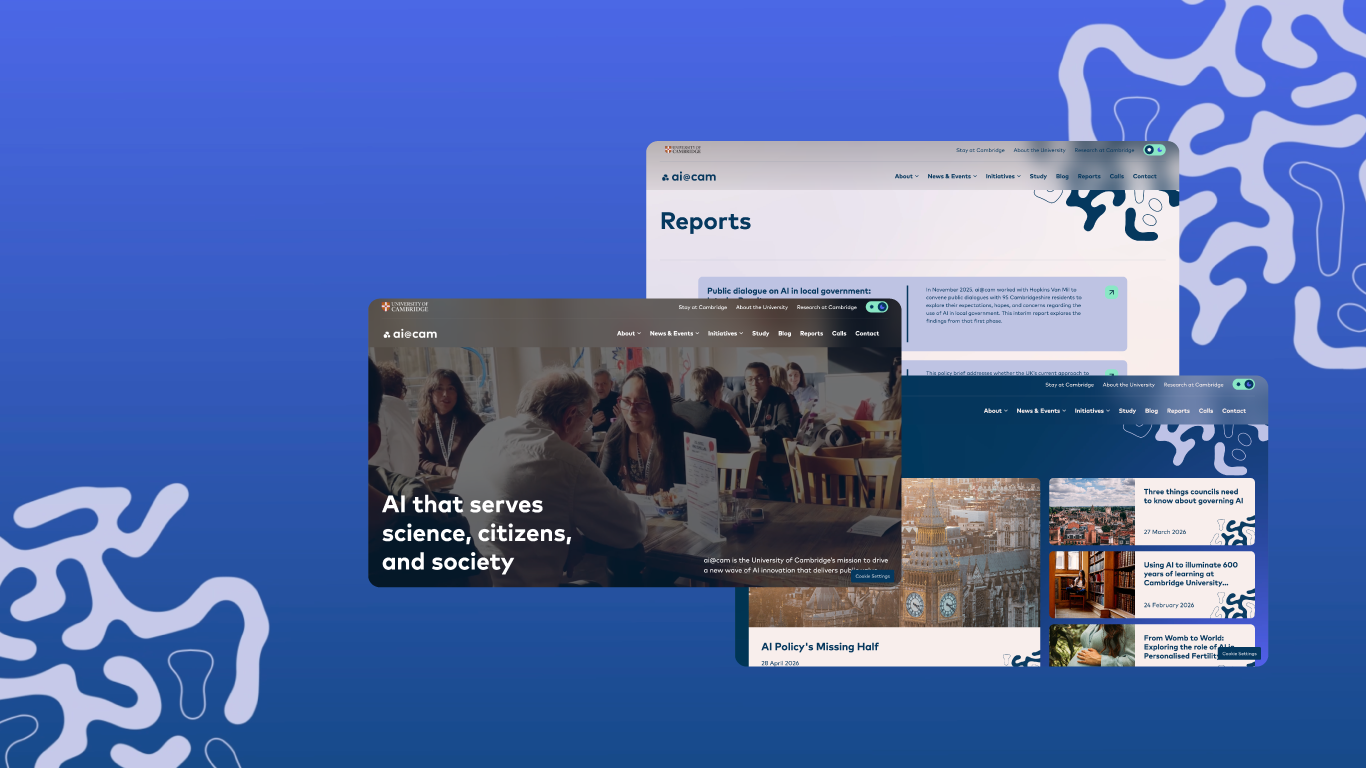Viewport: 1366px width, 768px height.
Task: Expand News & Events dropdown on hero homepage
Action: click(674, 333)
